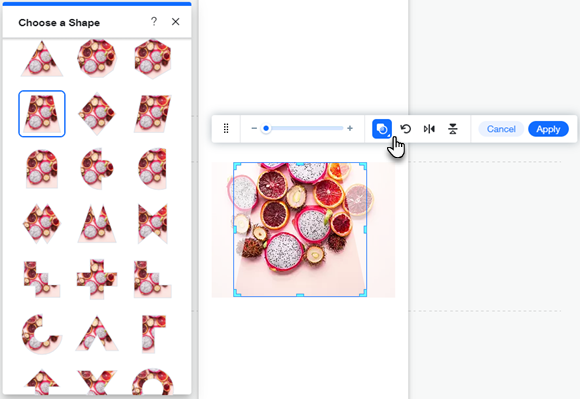580x400 pixels.
Task: Grab the toolbar drag handle dots
Action: click(226, 128)
